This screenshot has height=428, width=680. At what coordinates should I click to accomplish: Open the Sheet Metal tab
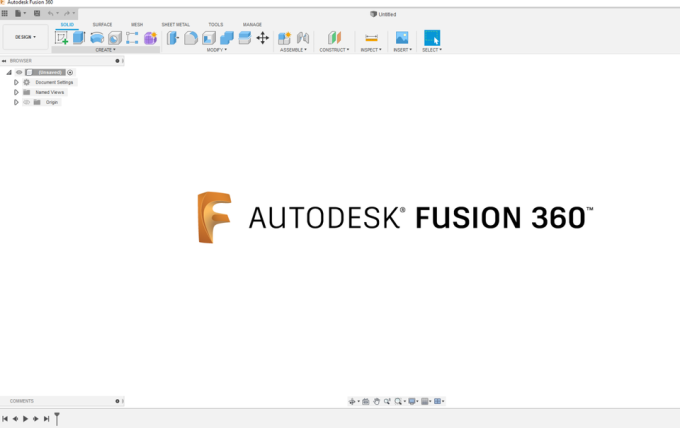[x=176, y=24]
